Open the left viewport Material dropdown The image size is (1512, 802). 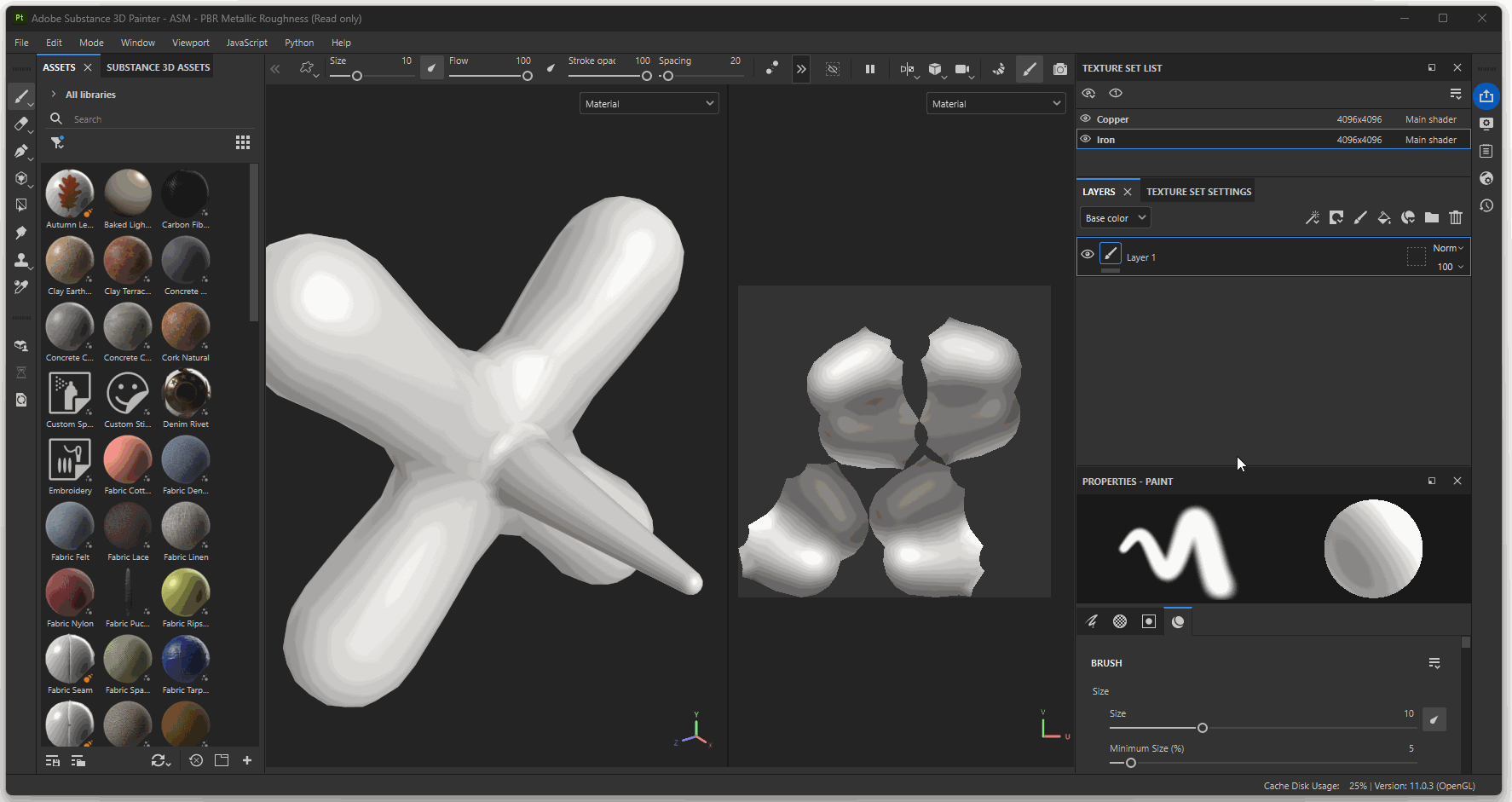click(649, 104)
